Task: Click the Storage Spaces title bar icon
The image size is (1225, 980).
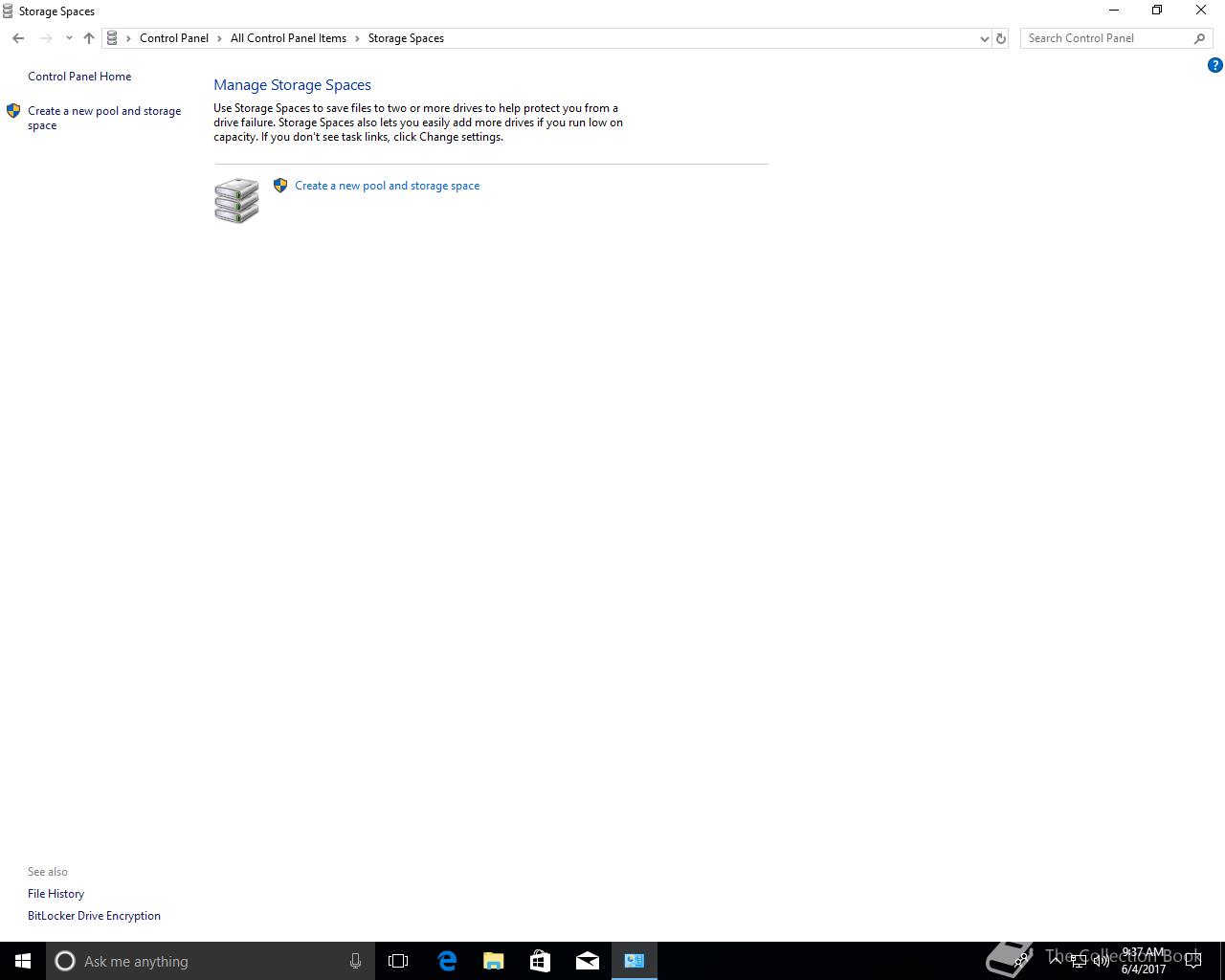Action: point(8,11)
